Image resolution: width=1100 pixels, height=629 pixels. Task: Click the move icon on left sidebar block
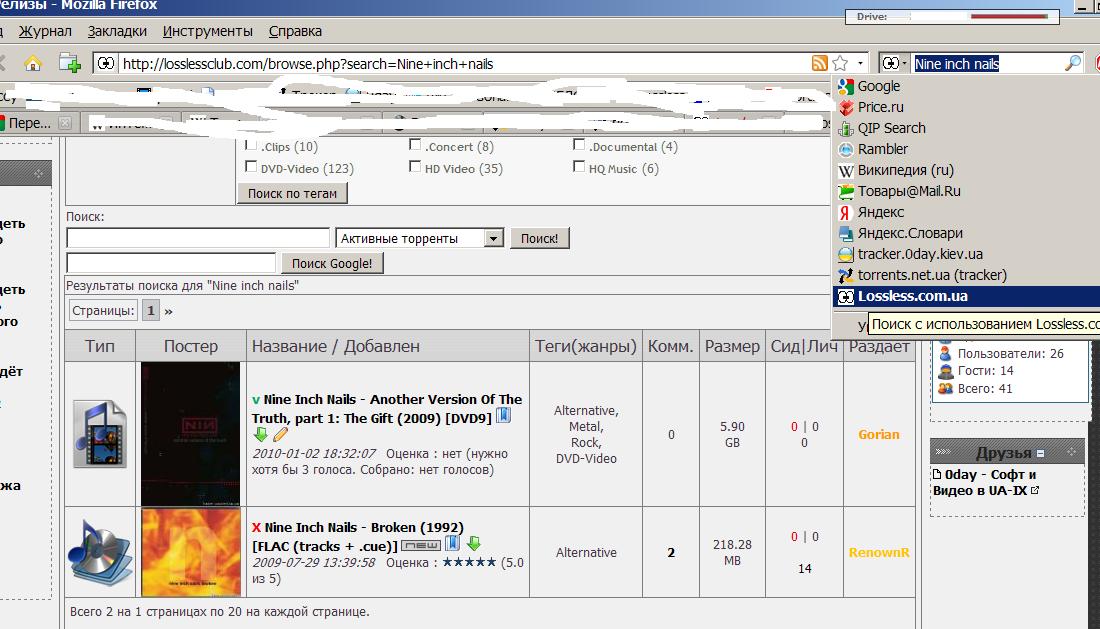(38, 173)
